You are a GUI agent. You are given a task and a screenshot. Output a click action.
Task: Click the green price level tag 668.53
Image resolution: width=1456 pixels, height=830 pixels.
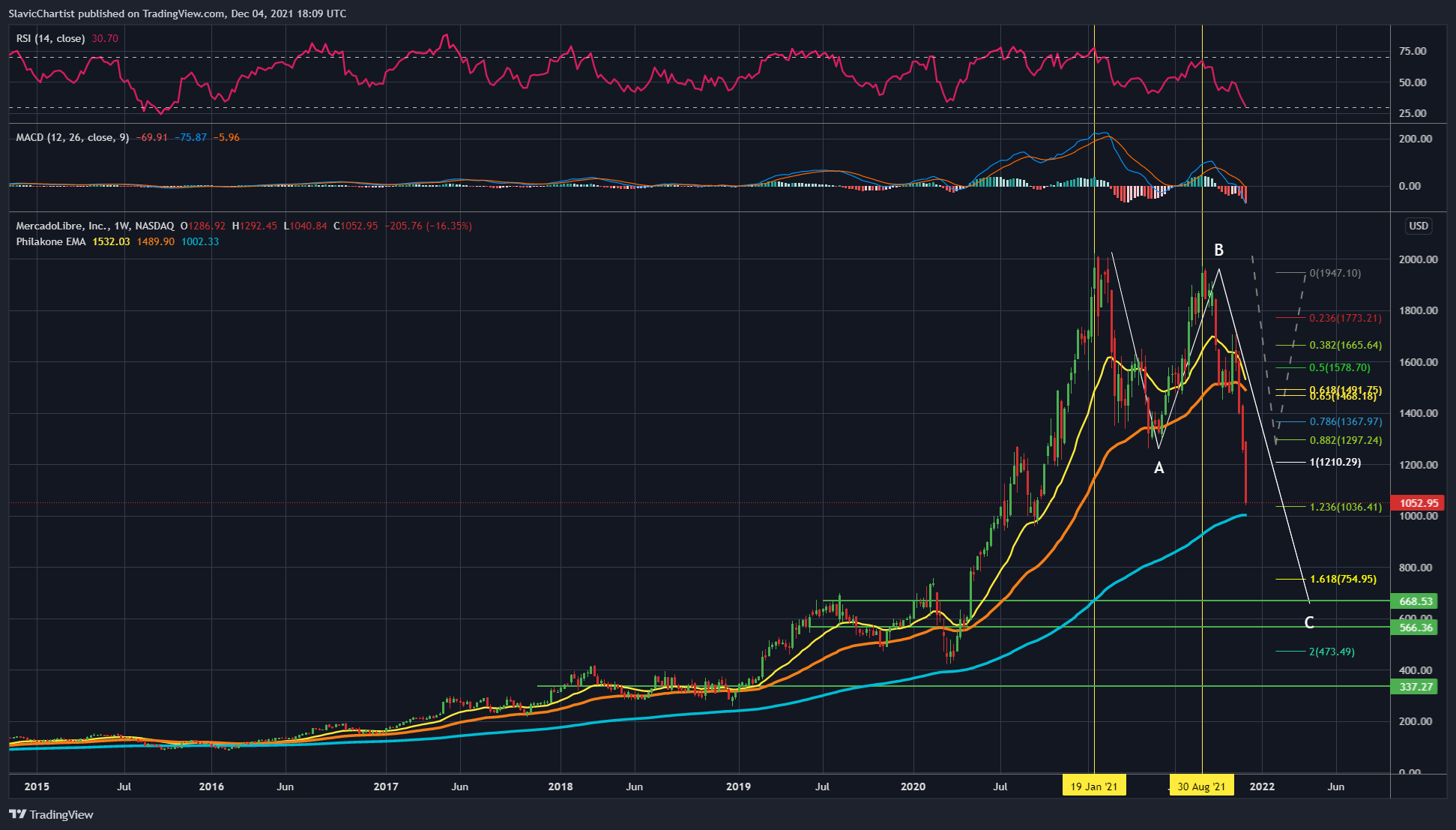coord(1414,601)
